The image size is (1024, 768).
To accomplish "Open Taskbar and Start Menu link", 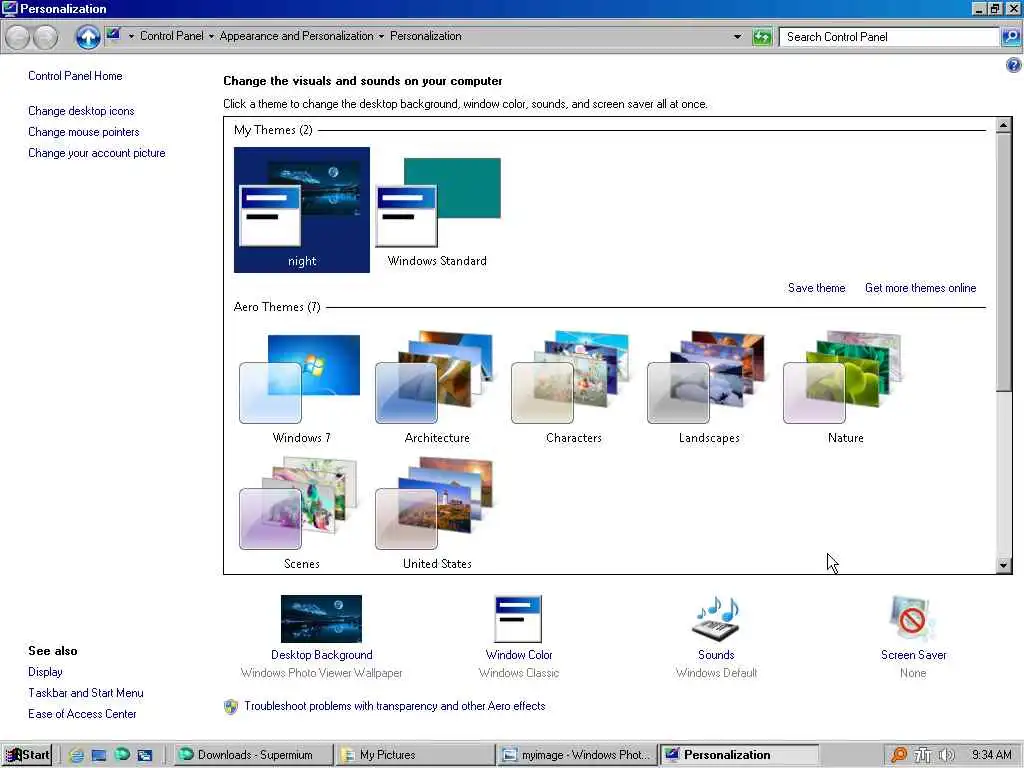I will coord(86,693).
